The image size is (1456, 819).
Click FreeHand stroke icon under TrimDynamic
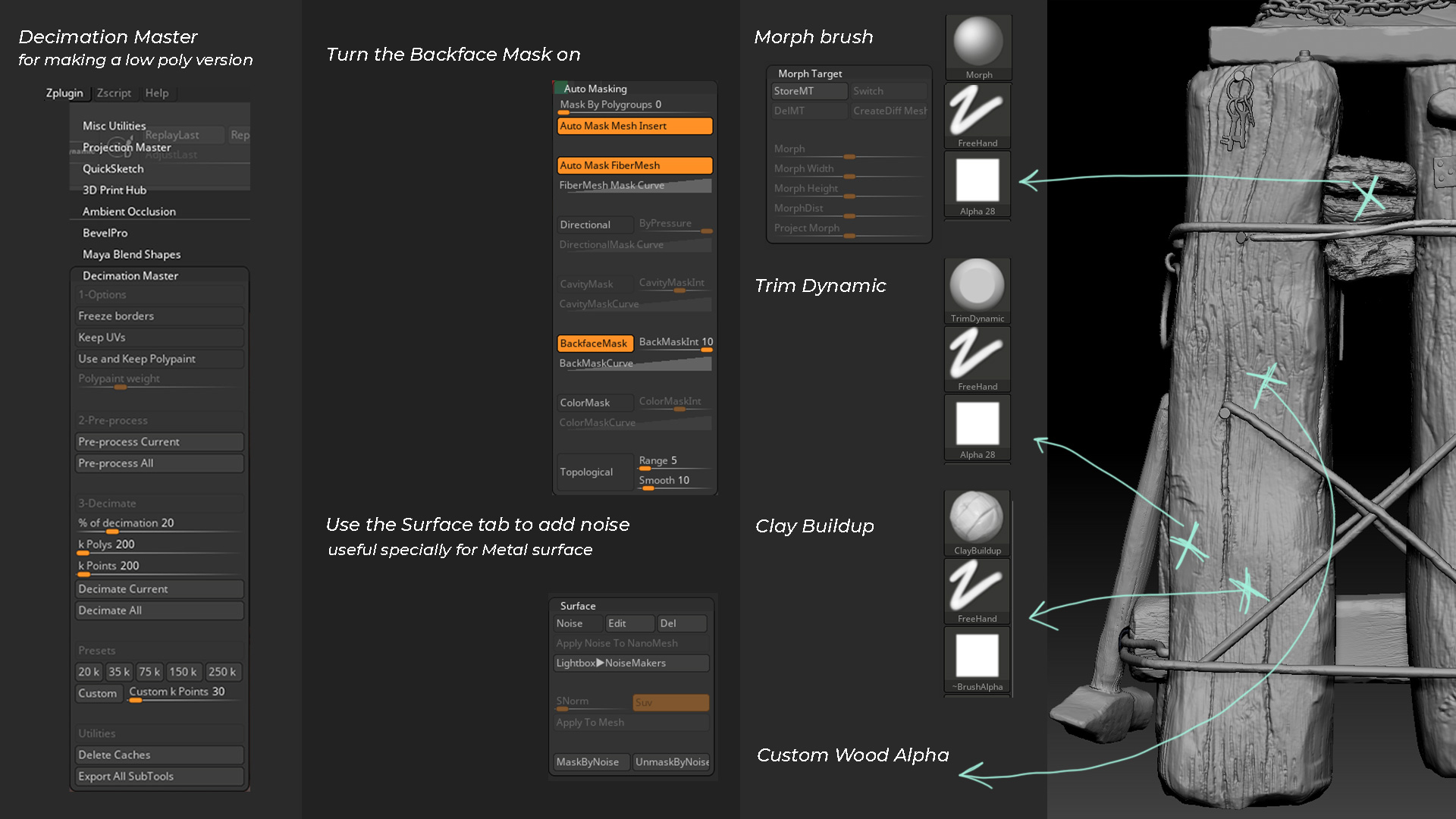(x=977, y=355)
